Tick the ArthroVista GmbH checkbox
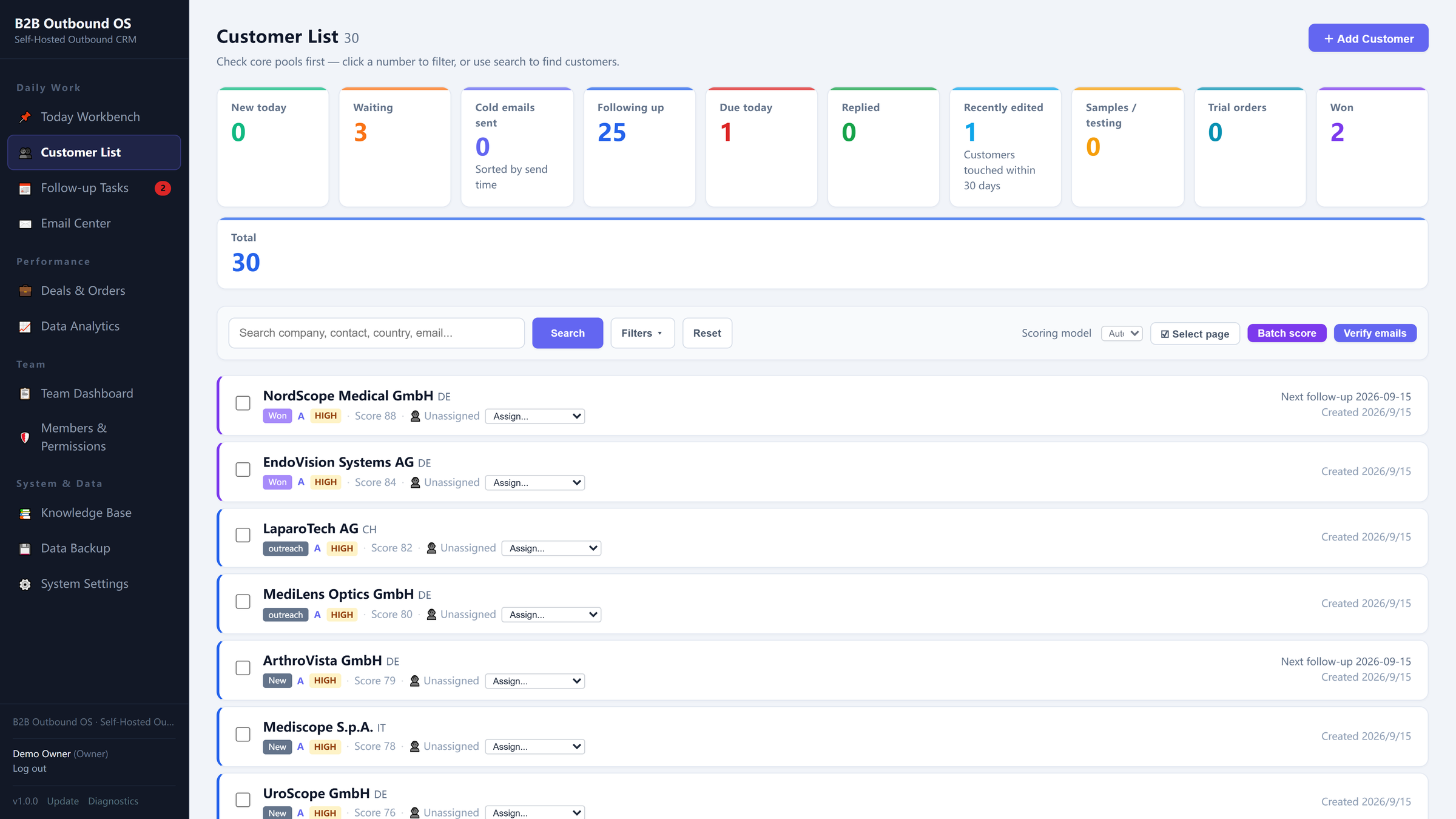1456x819 pixels. coord(243,668)
